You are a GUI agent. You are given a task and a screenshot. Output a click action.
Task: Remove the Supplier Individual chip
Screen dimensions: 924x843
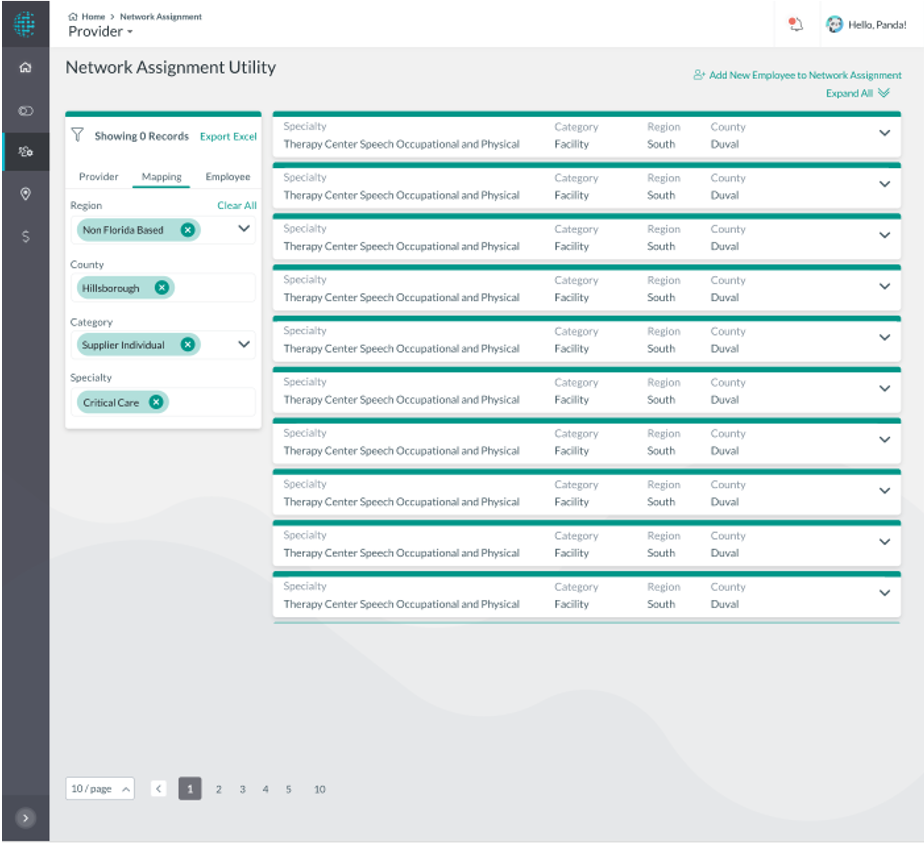pyautogui.click(x=188, y=345)
